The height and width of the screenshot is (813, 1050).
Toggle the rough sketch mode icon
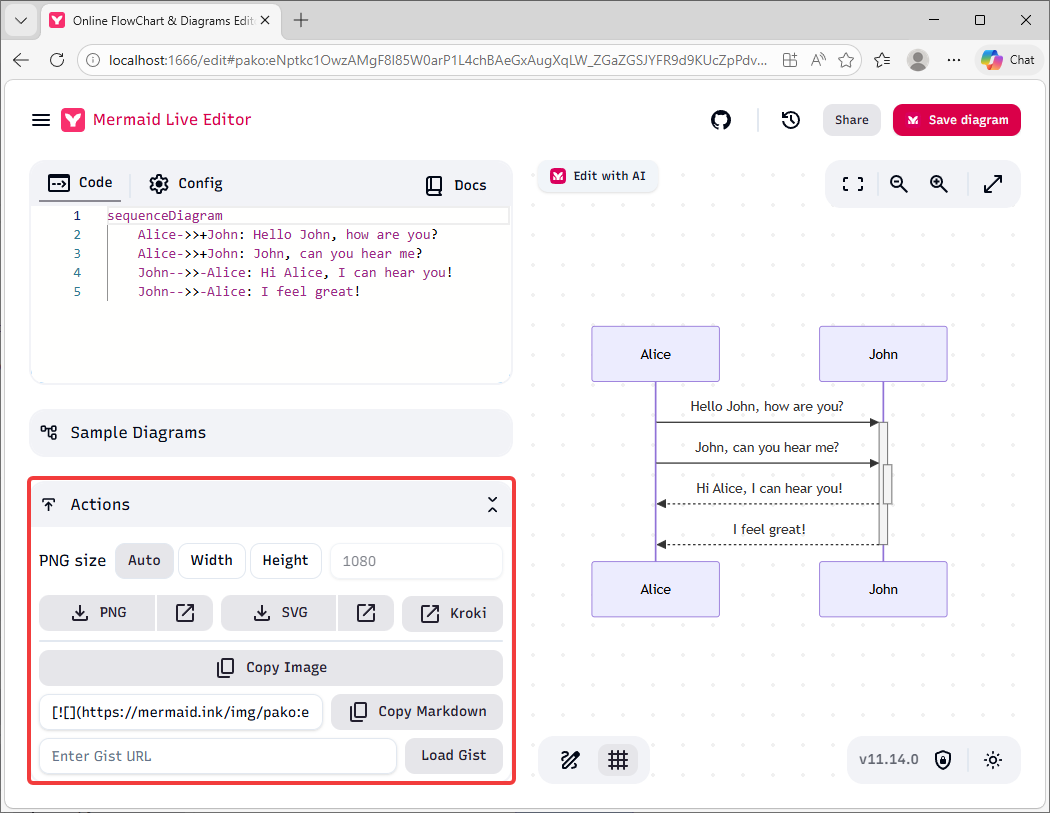click(570, 760)
